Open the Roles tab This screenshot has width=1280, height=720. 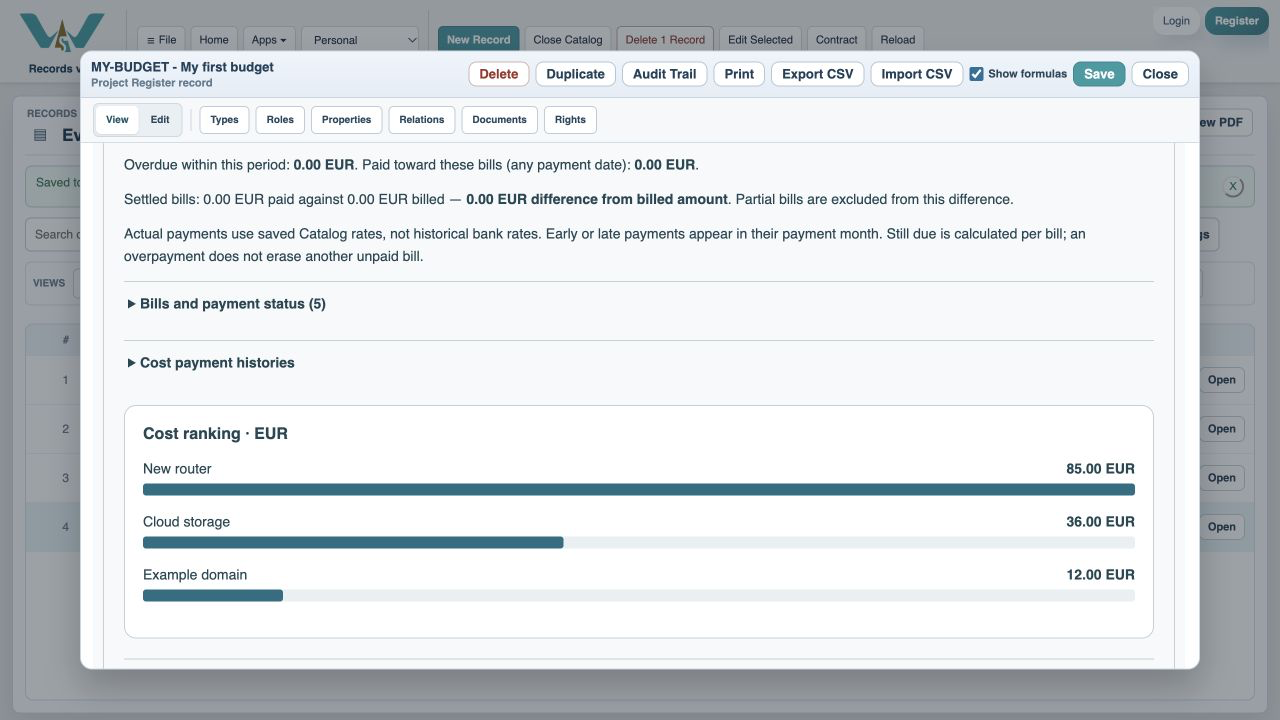click(x=280, y=120)
